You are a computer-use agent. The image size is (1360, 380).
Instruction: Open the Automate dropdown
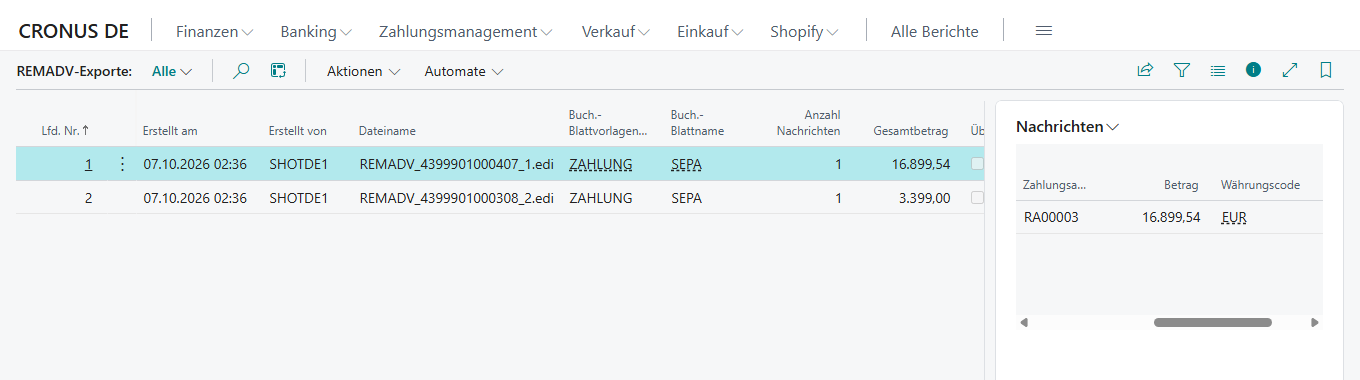pyautogui.click(x=463, y=71)
